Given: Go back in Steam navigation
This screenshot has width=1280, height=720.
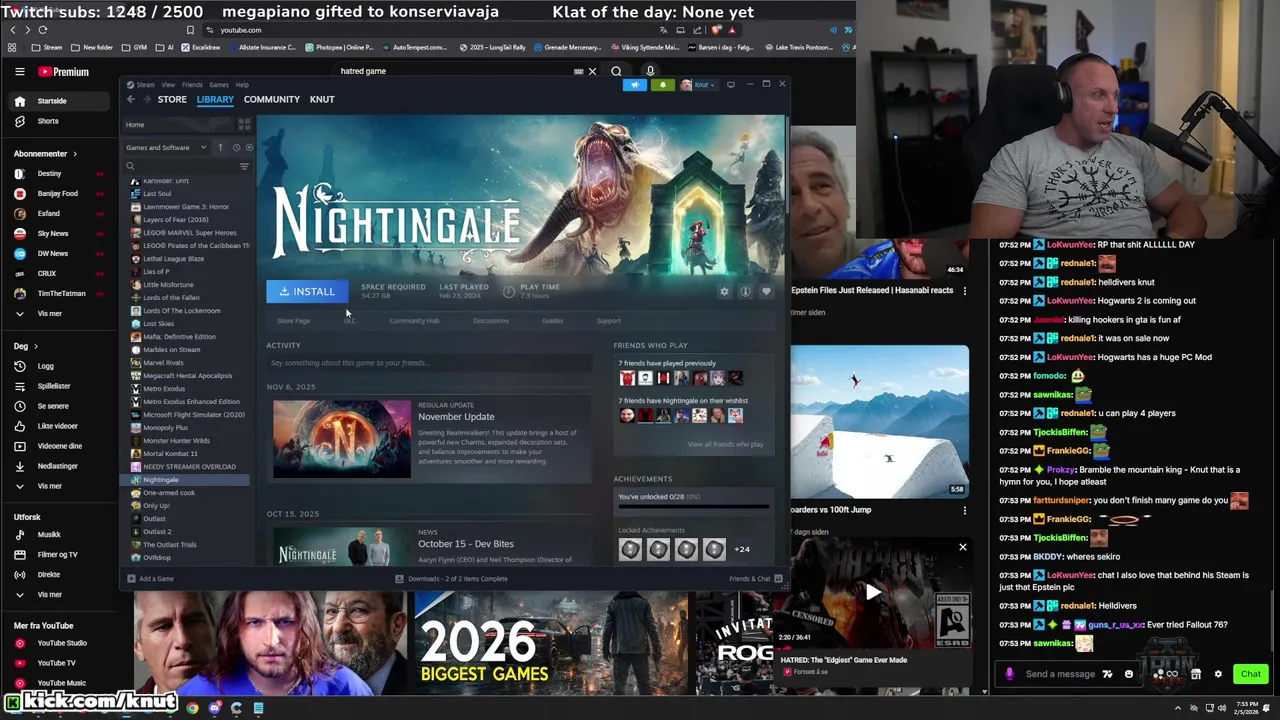Looking at the screenshot, I should [x=131, y=99].
